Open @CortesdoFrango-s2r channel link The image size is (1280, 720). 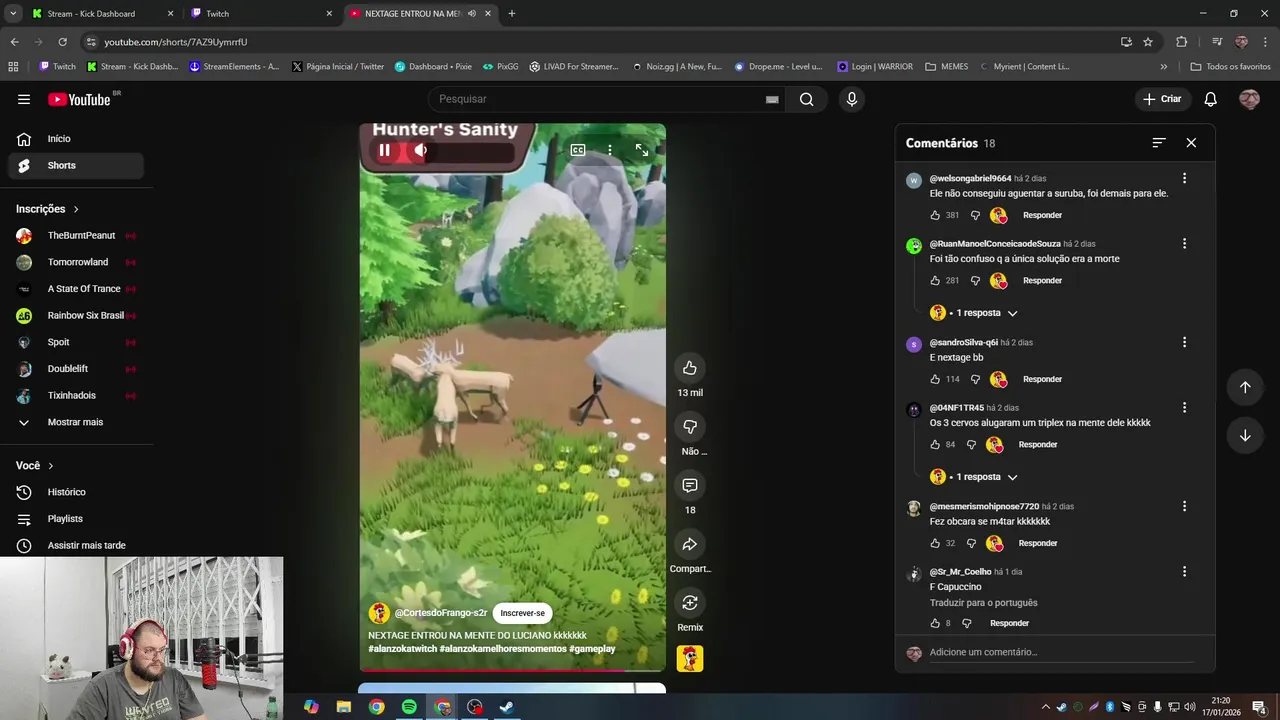(x=441, y=613)
